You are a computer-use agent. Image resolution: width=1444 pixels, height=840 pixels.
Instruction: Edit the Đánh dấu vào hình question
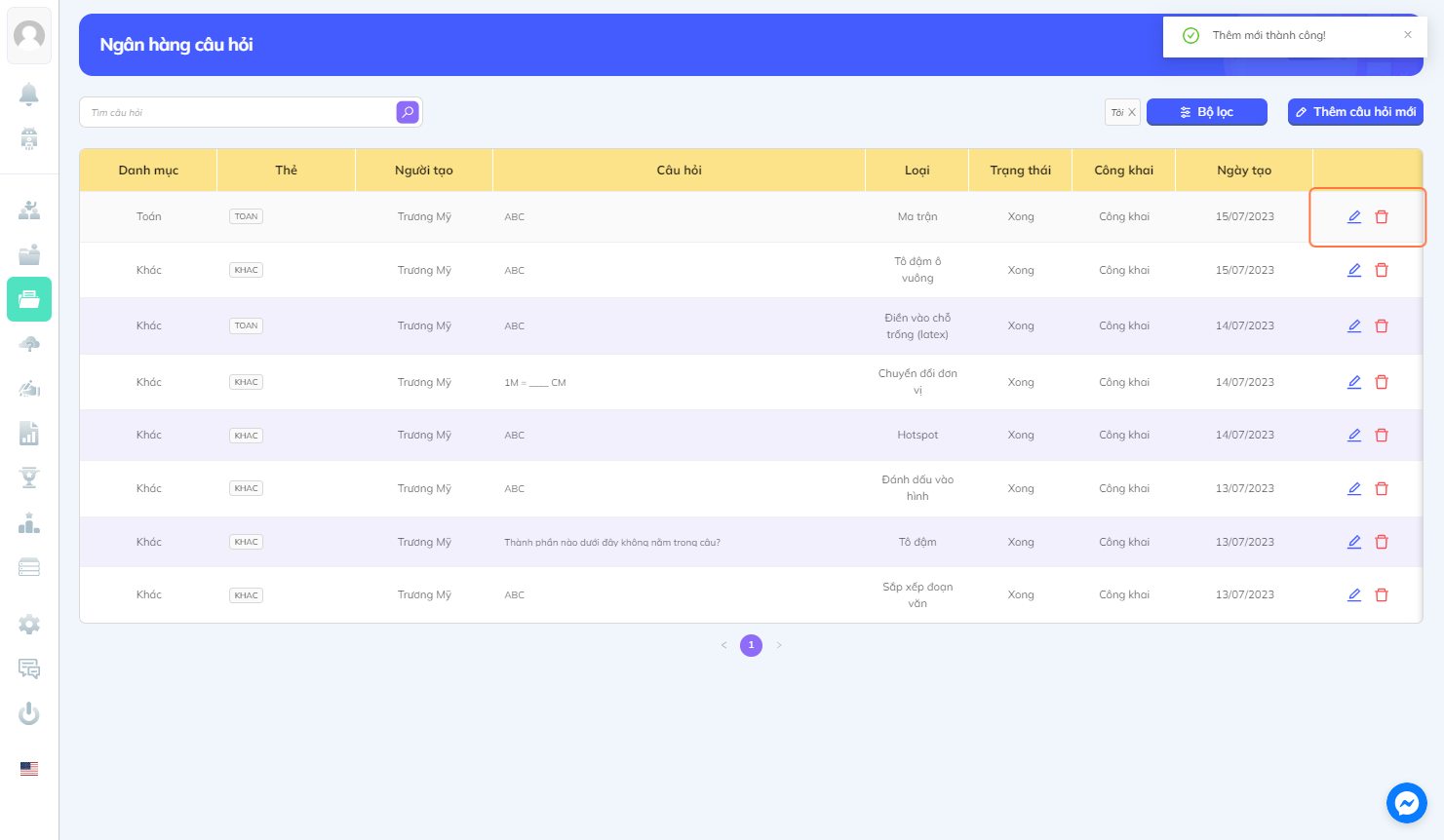point(1354,488)
